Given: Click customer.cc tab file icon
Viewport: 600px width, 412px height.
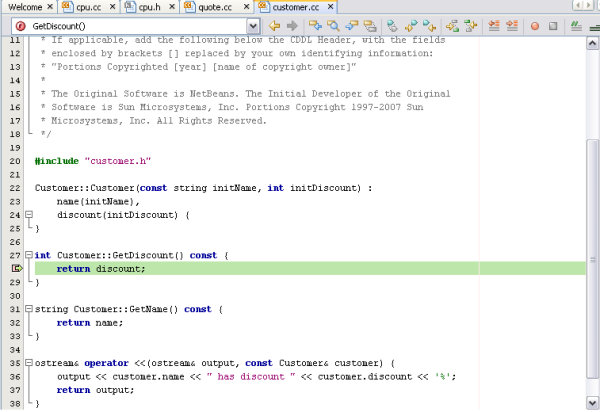Looking at the screenshot, I should point(264,7).
